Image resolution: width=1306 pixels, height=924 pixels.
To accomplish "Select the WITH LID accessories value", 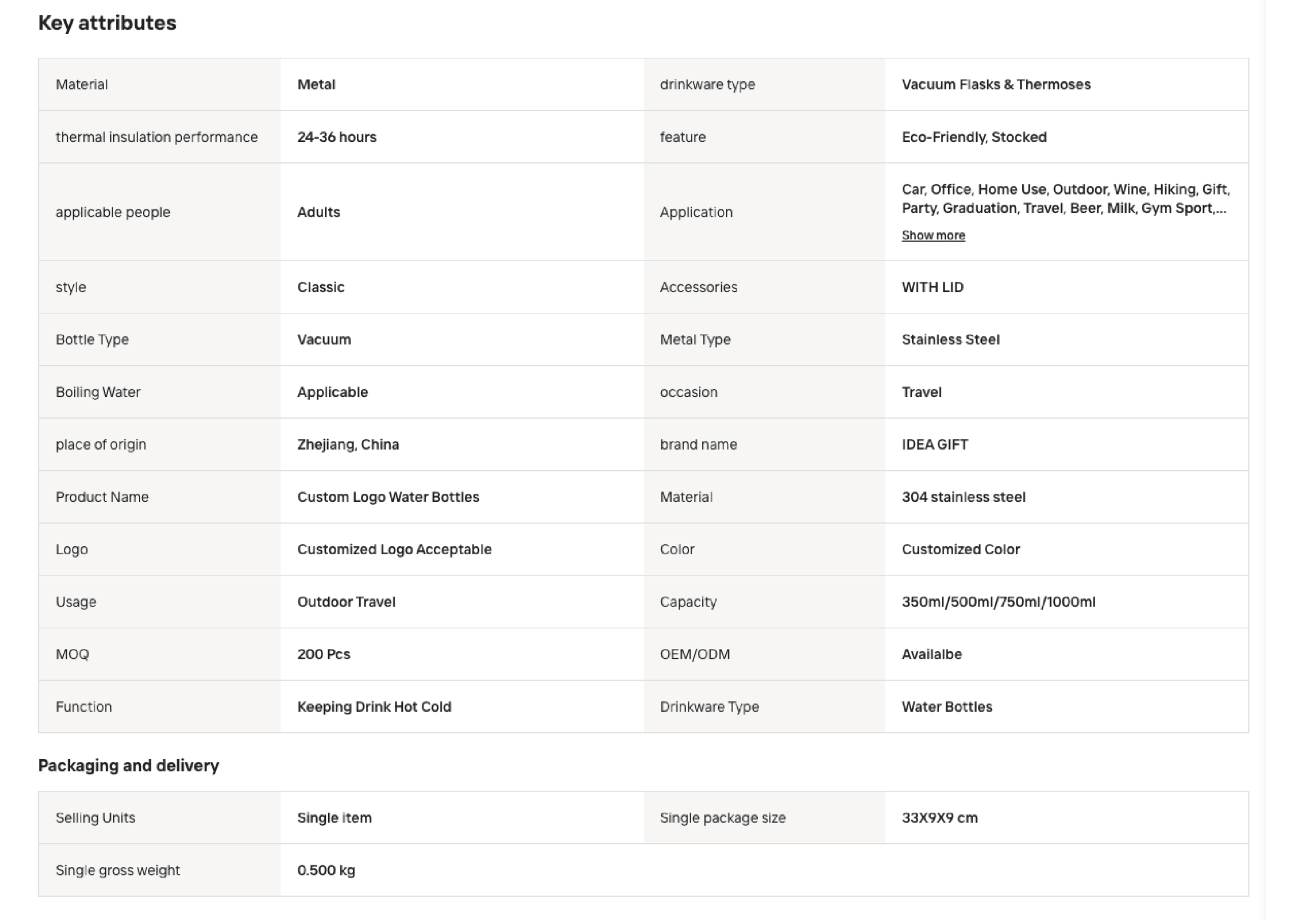I will [x=932, y=287].
